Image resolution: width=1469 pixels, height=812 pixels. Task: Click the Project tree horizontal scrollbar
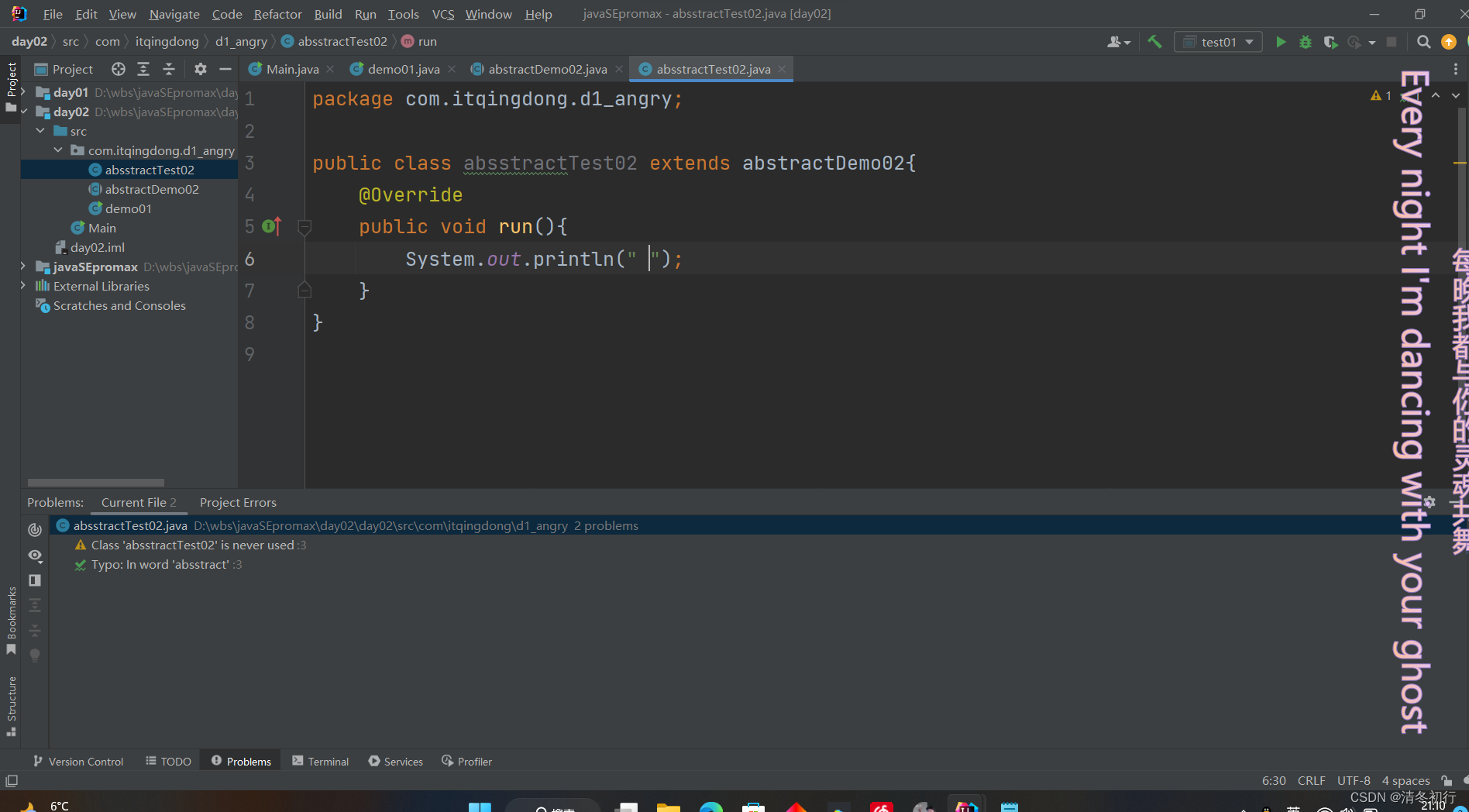(95, 482)
